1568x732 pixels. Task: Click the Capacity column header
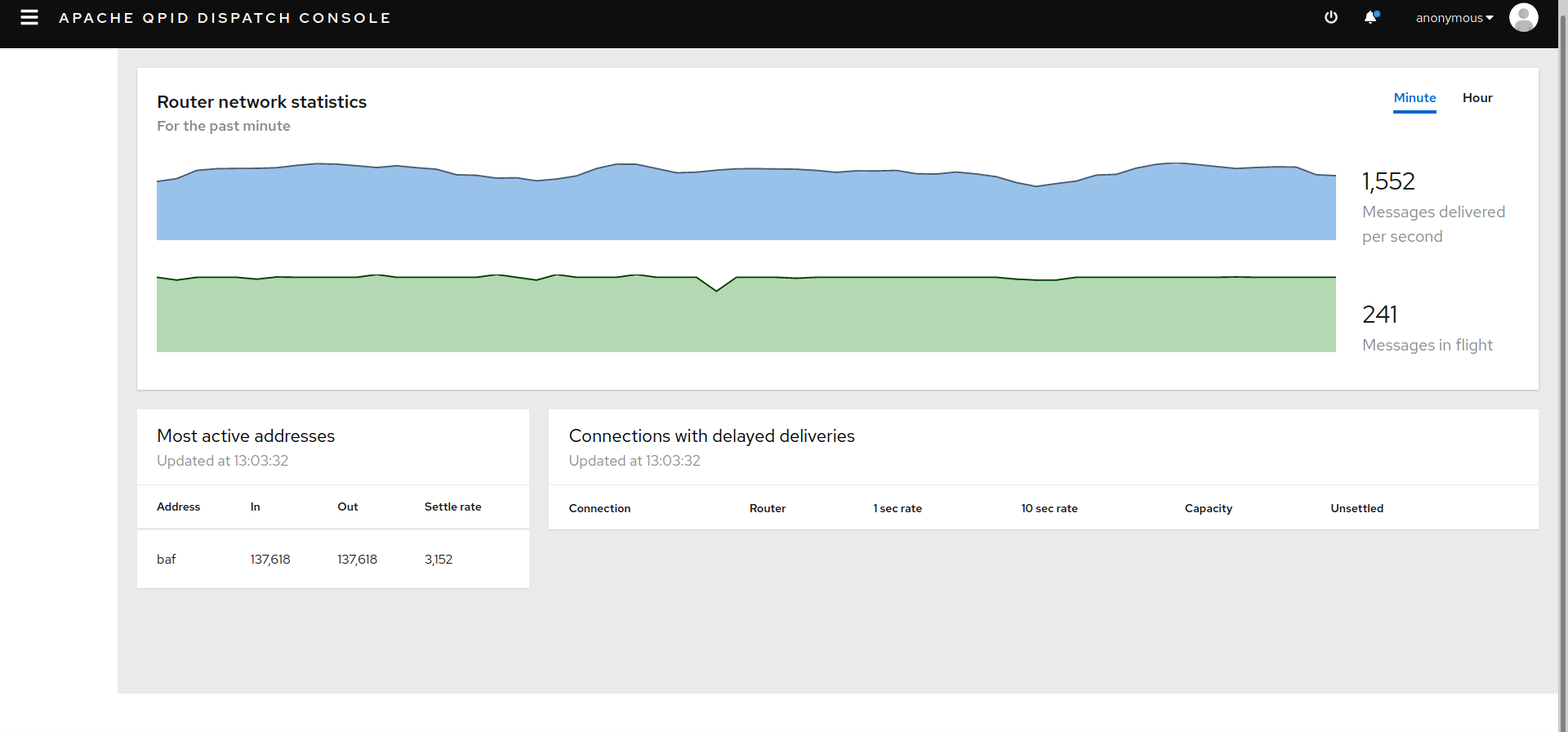[x=1209, y=508]
